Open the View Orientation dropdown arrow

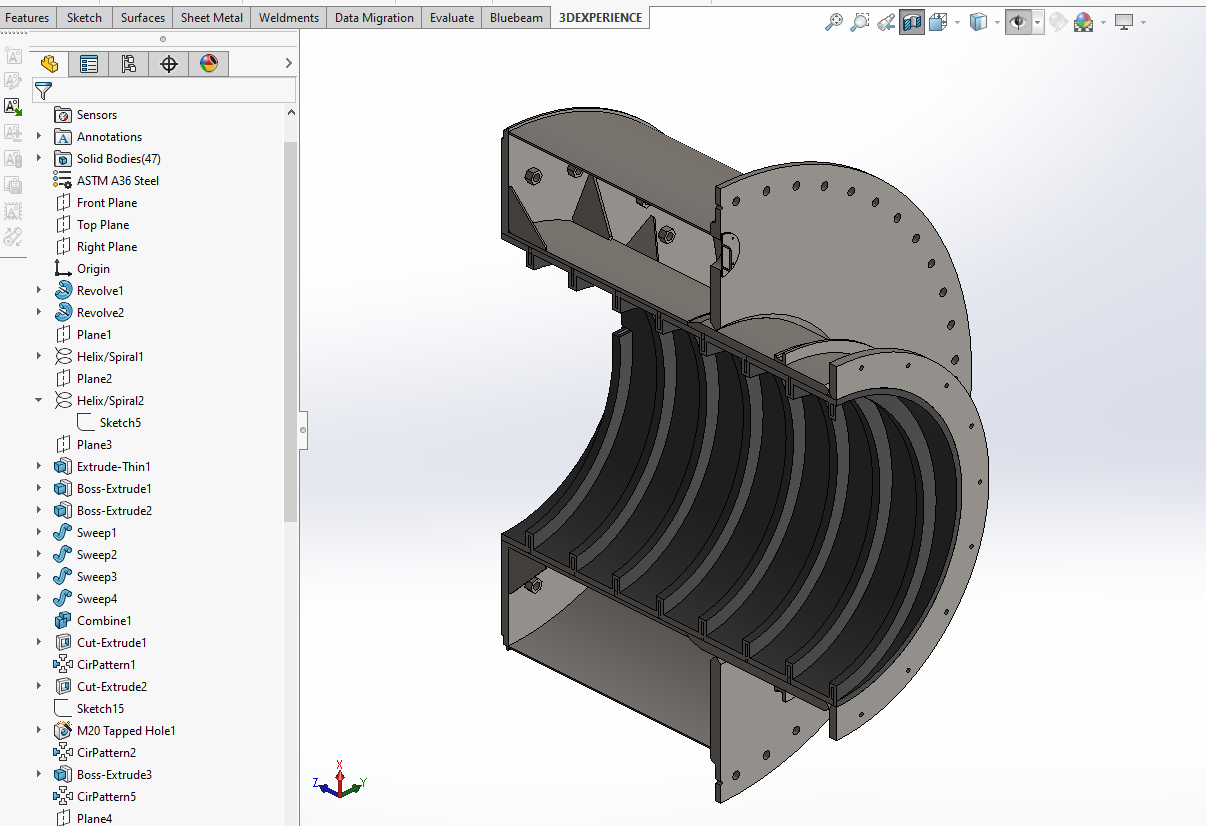(957, 22)
